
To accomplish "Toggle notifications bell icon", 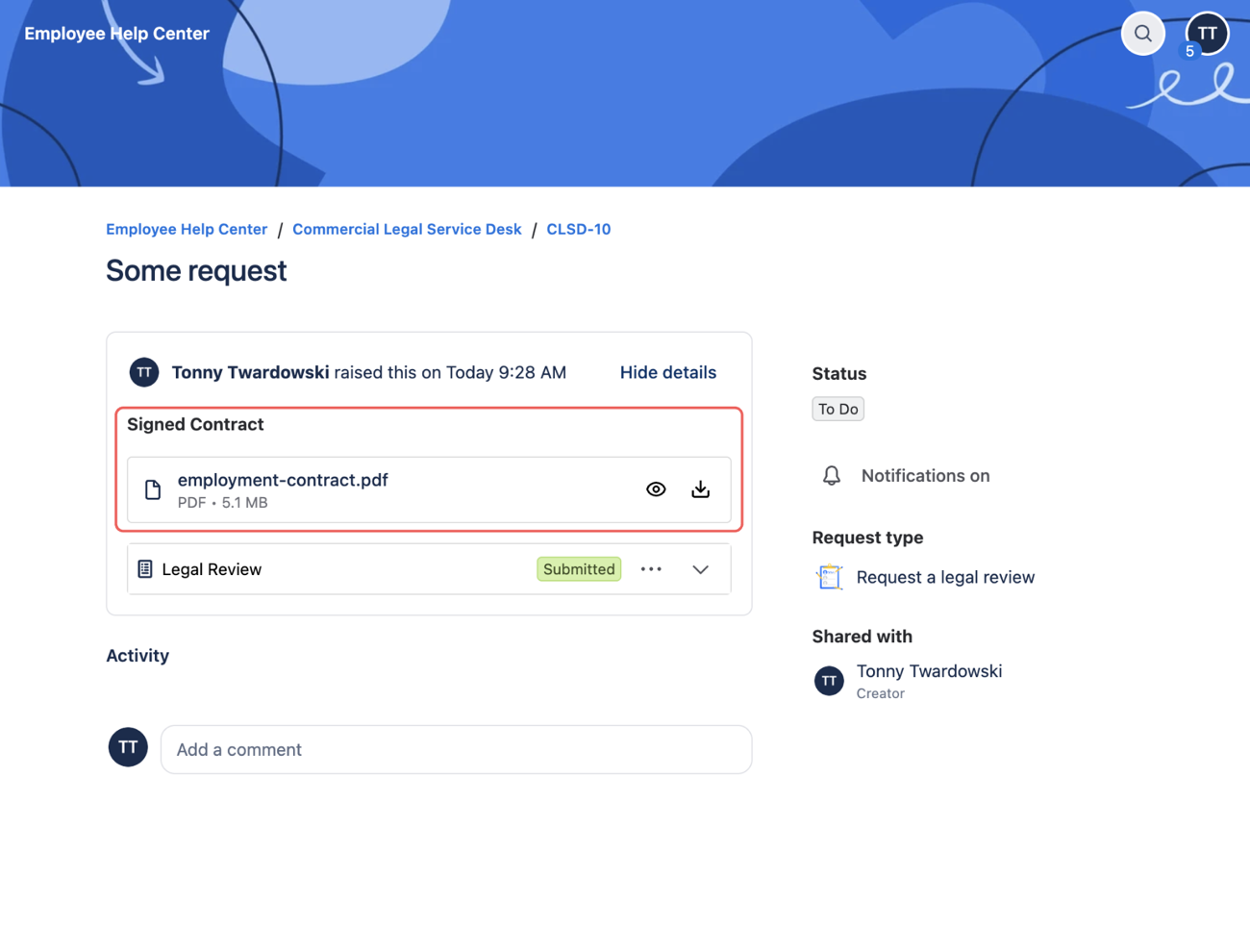I will coord(832,475).
